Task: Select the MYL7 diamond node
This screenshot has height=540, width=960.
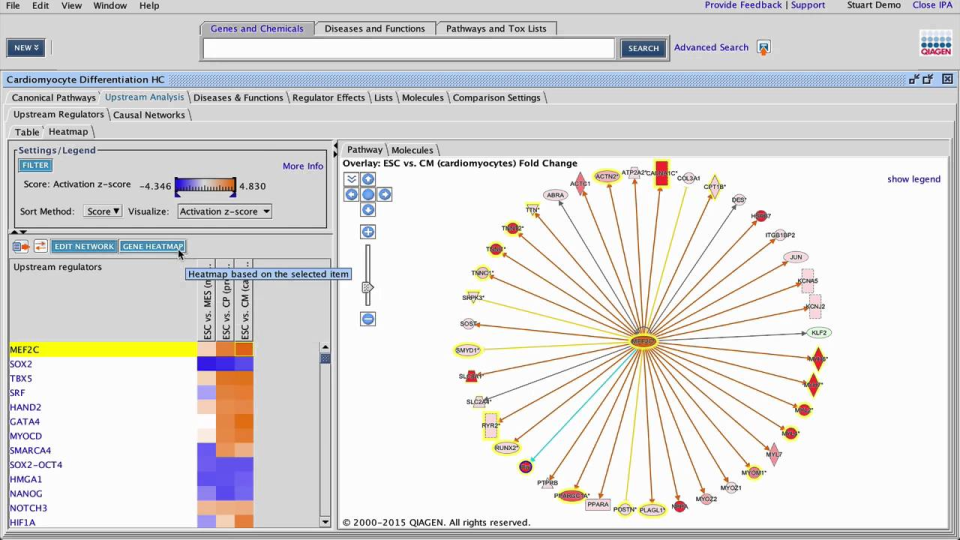Action: pyautogui.click(x=774, y=454)
